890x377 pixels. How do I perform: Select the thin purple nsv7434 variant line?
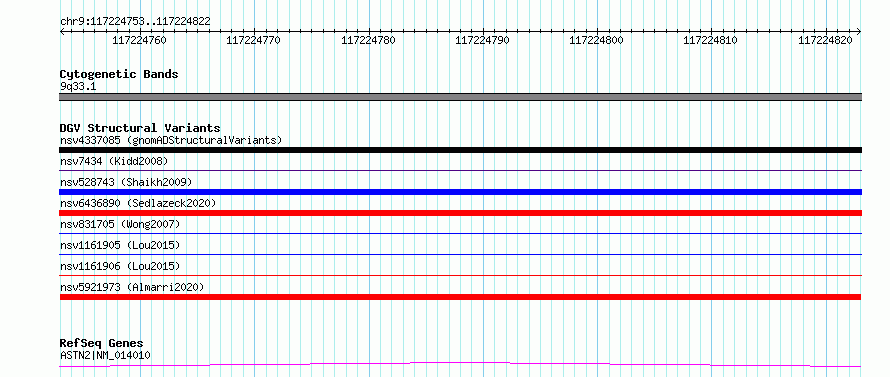click(460, 170)
